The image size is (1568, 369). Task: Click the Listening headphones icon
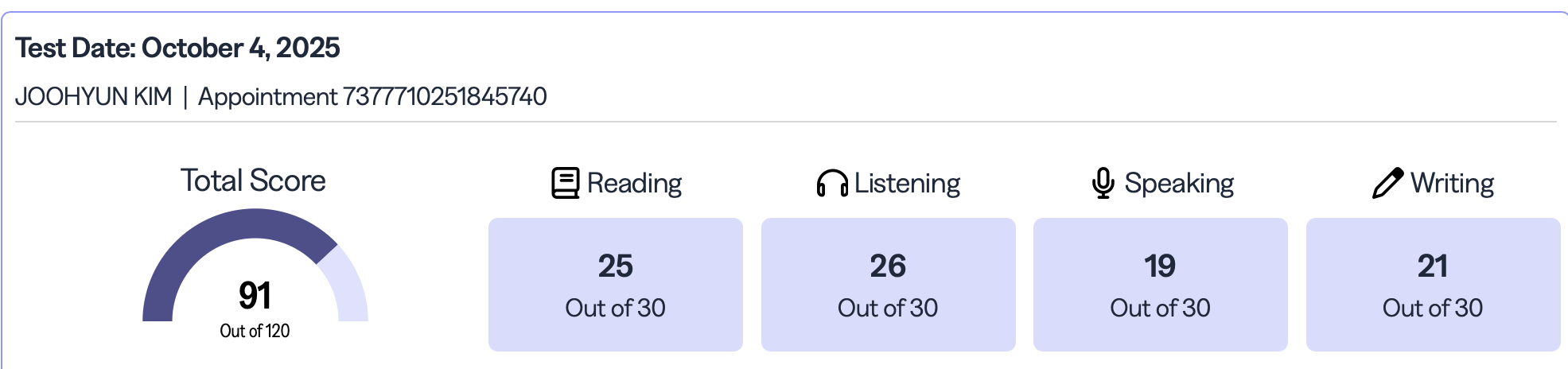point(832,184)
